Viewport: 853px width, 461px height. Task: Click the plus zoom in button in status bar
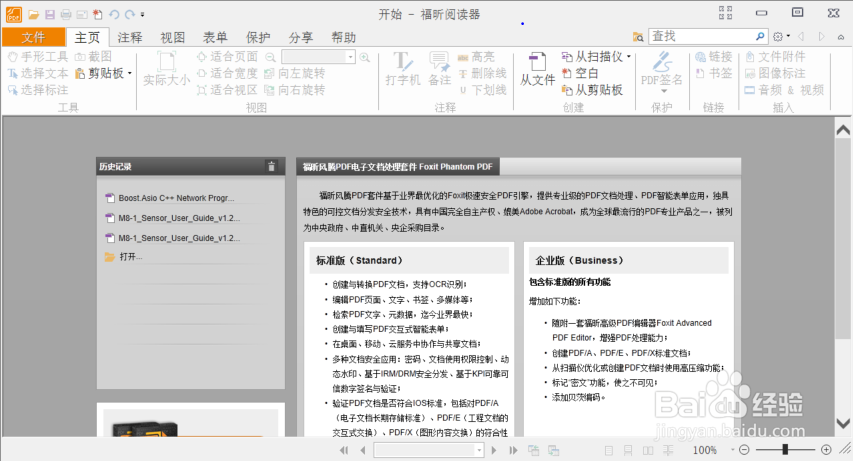click(826, 450)
